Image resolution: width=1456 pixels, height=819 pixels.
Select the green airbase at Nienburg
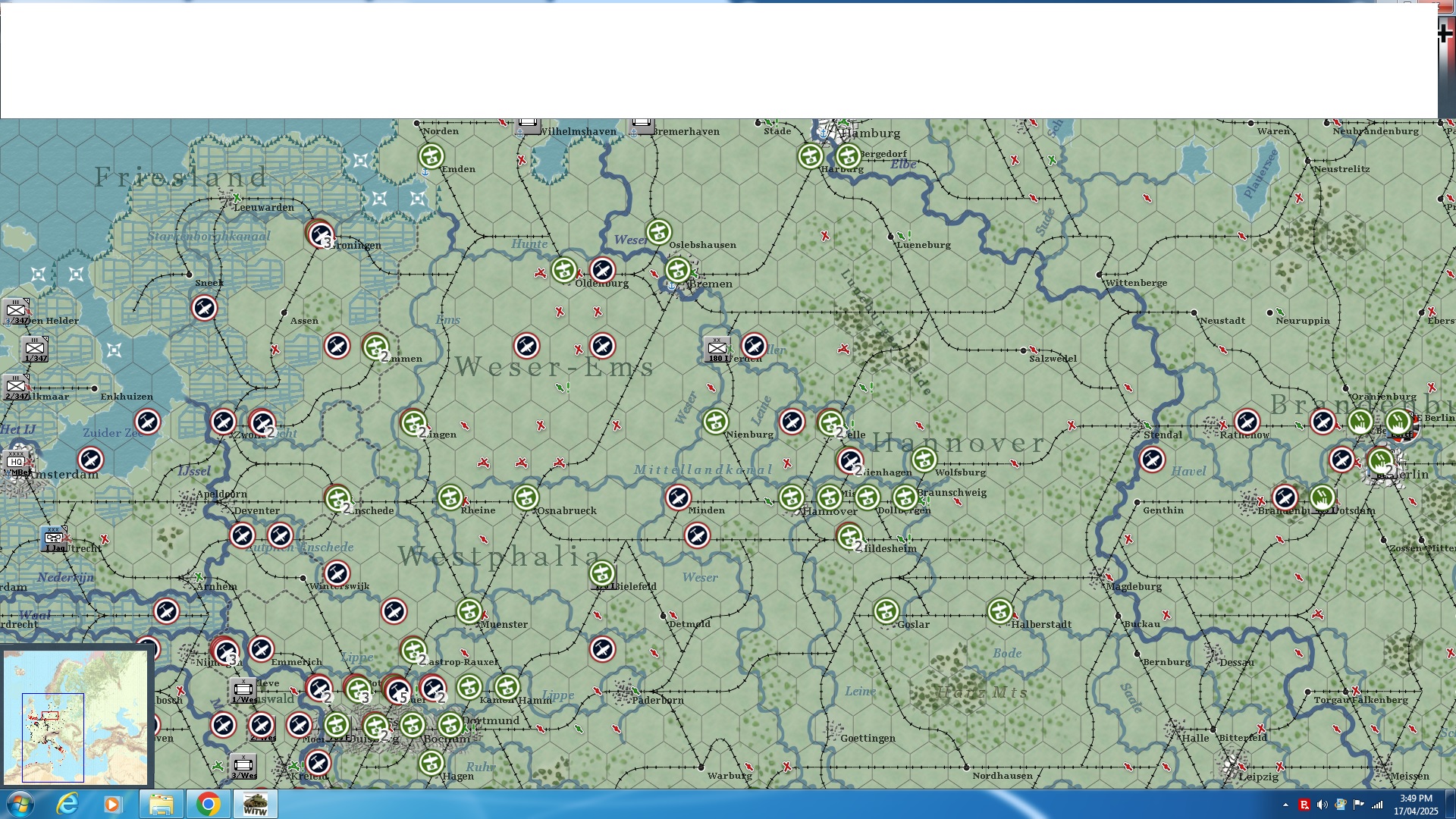click(716, 422)
